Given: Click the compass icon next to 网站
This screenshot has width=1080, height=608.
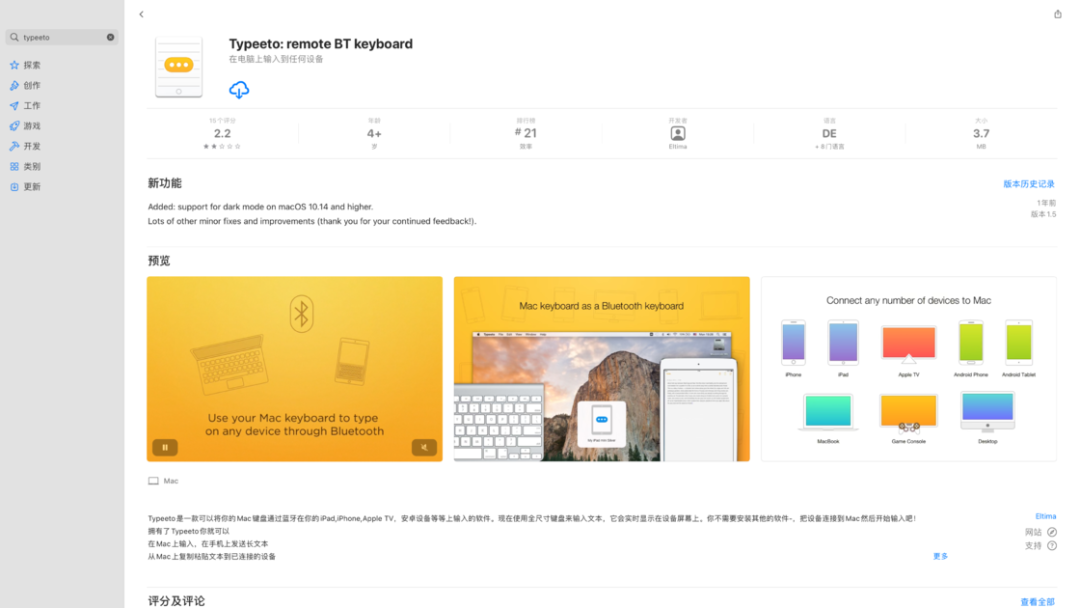Looking at the screenshot, I should (1052, 532).
